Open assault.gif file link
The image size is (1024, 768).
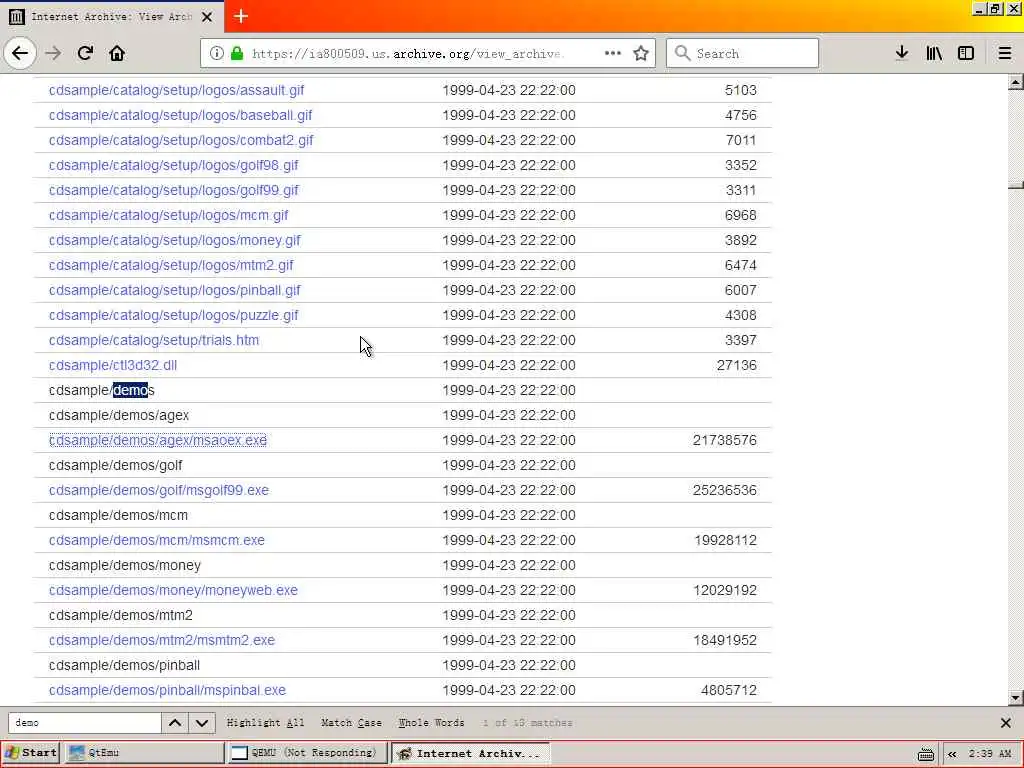point(176,90)
